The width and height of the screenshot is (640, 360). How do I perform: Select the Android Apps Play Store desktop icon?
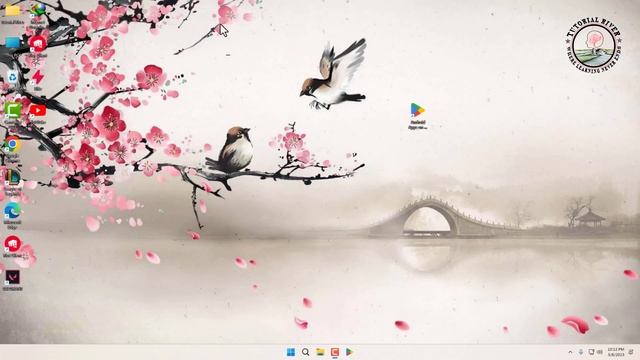[x=417, y=116]
